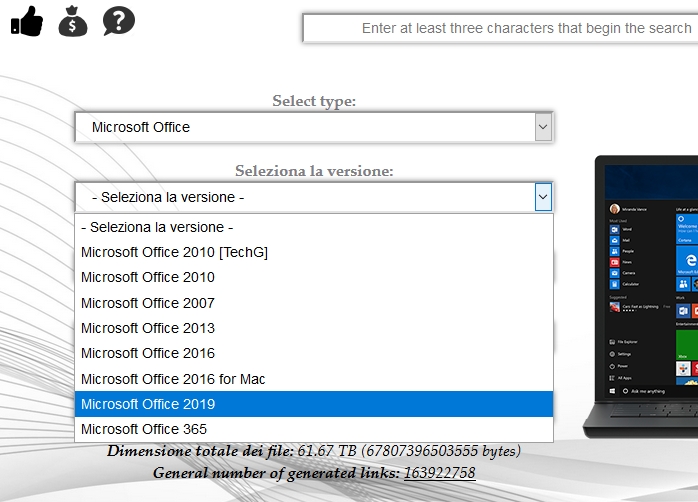
Task: Choose Microsoft Office 365 option
Action: tap(314, 429)
